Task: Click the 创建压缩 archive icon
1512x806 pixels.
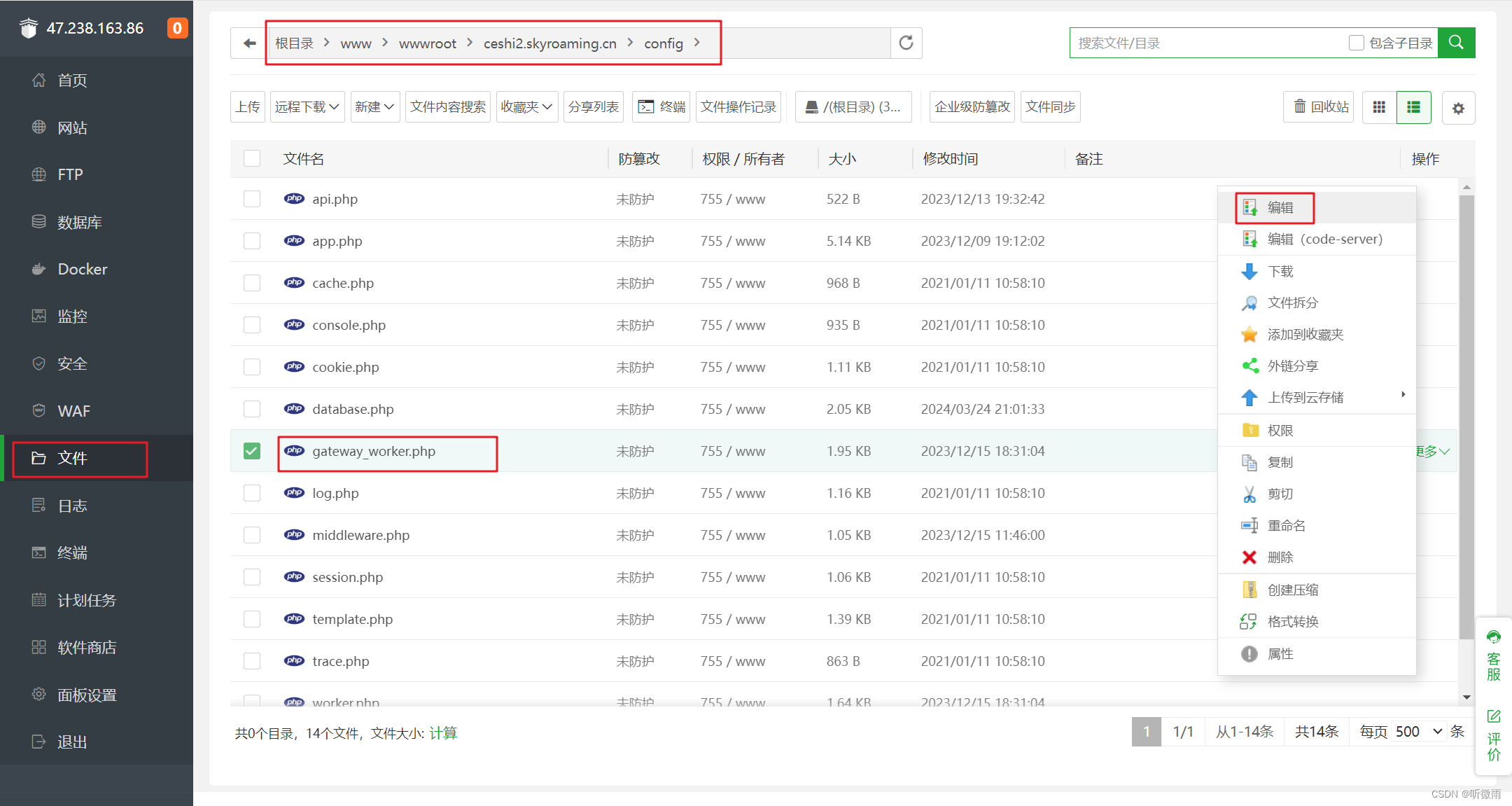Action: tap(1249, 590)
